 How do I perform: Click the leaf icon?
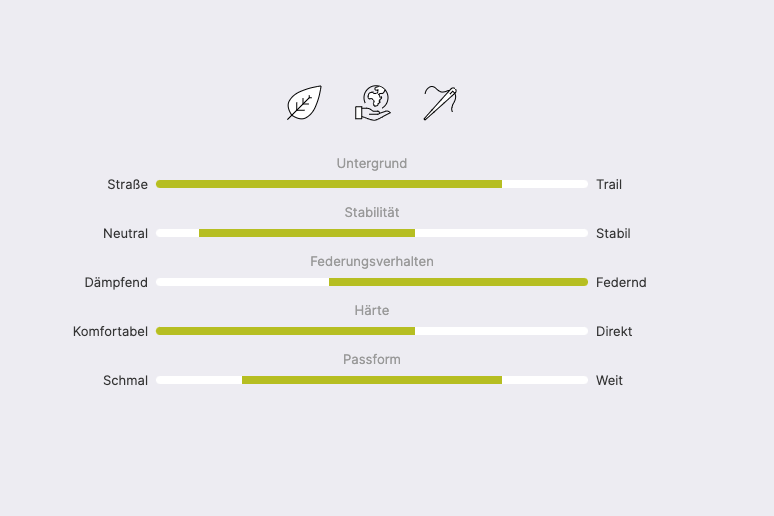(304, 103)
